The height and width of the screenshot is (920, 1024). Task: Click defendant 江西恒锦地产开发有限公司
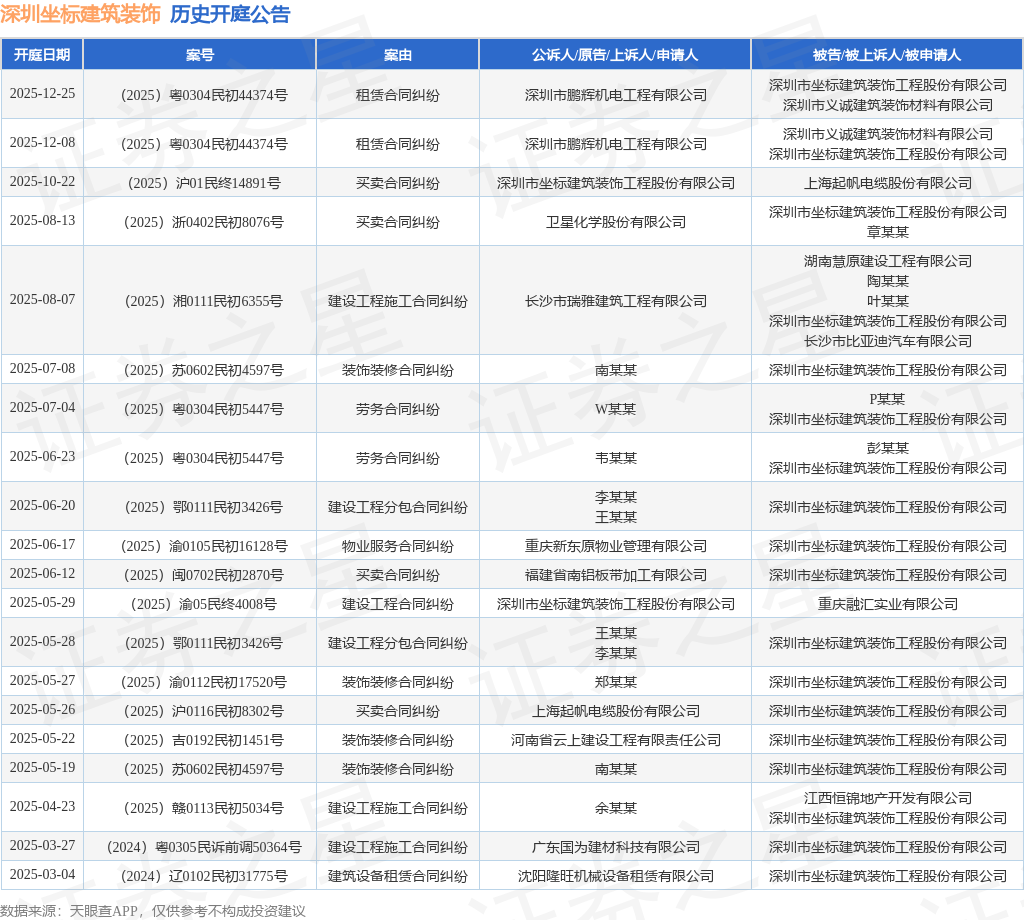tap(888, 799)
